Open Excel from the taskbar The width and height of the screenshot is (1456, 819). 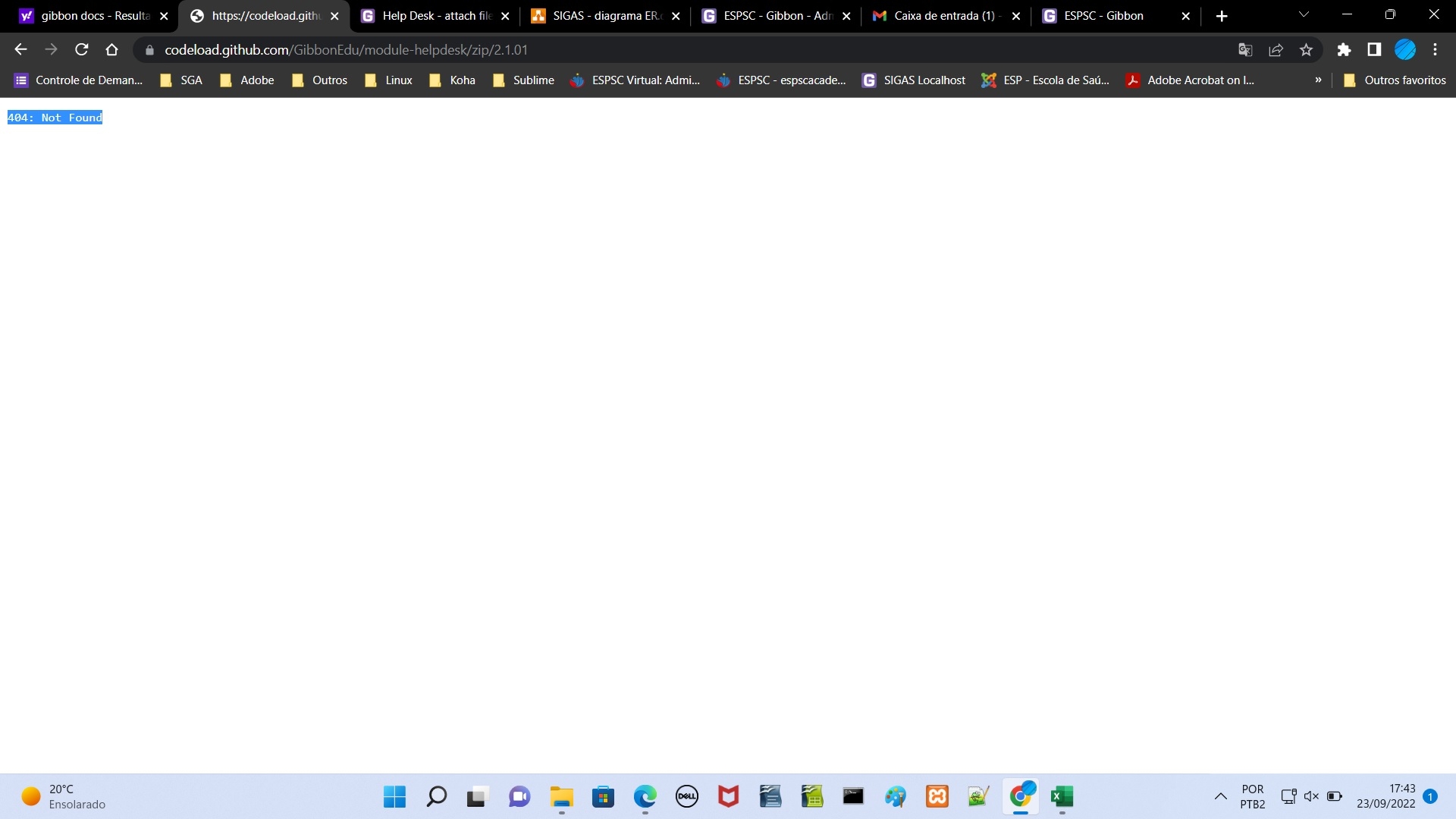pyautogui.click(x=1062, y=796)
